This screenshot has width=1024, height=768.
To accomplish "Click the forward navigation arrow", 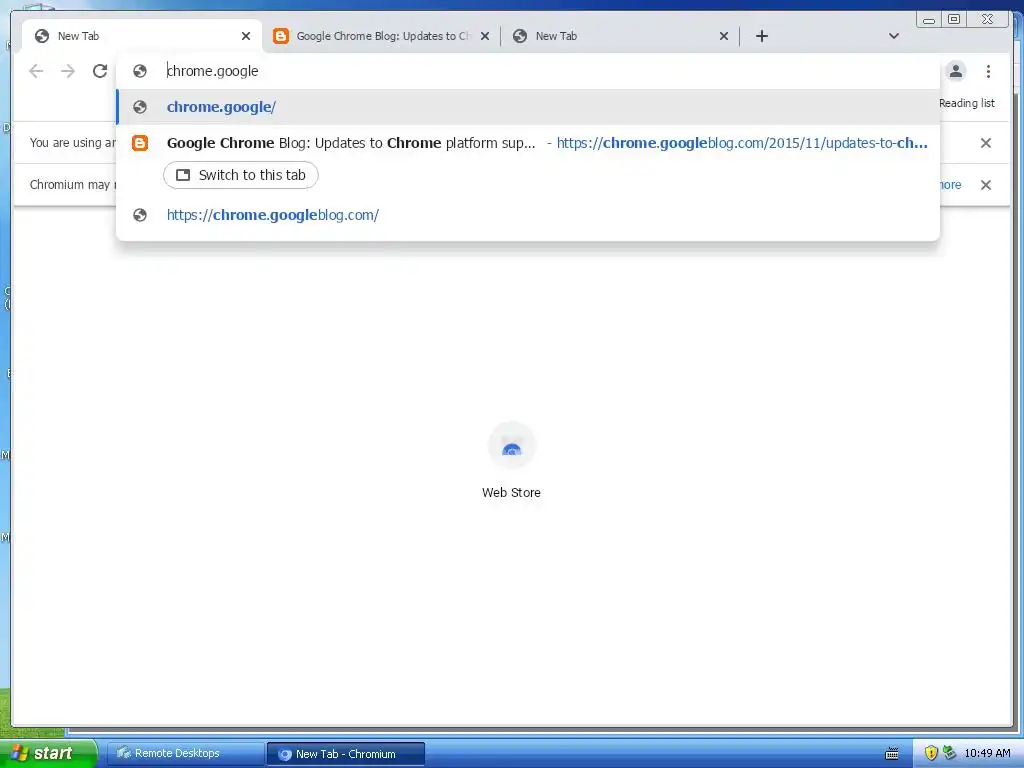I will (68, 71).
